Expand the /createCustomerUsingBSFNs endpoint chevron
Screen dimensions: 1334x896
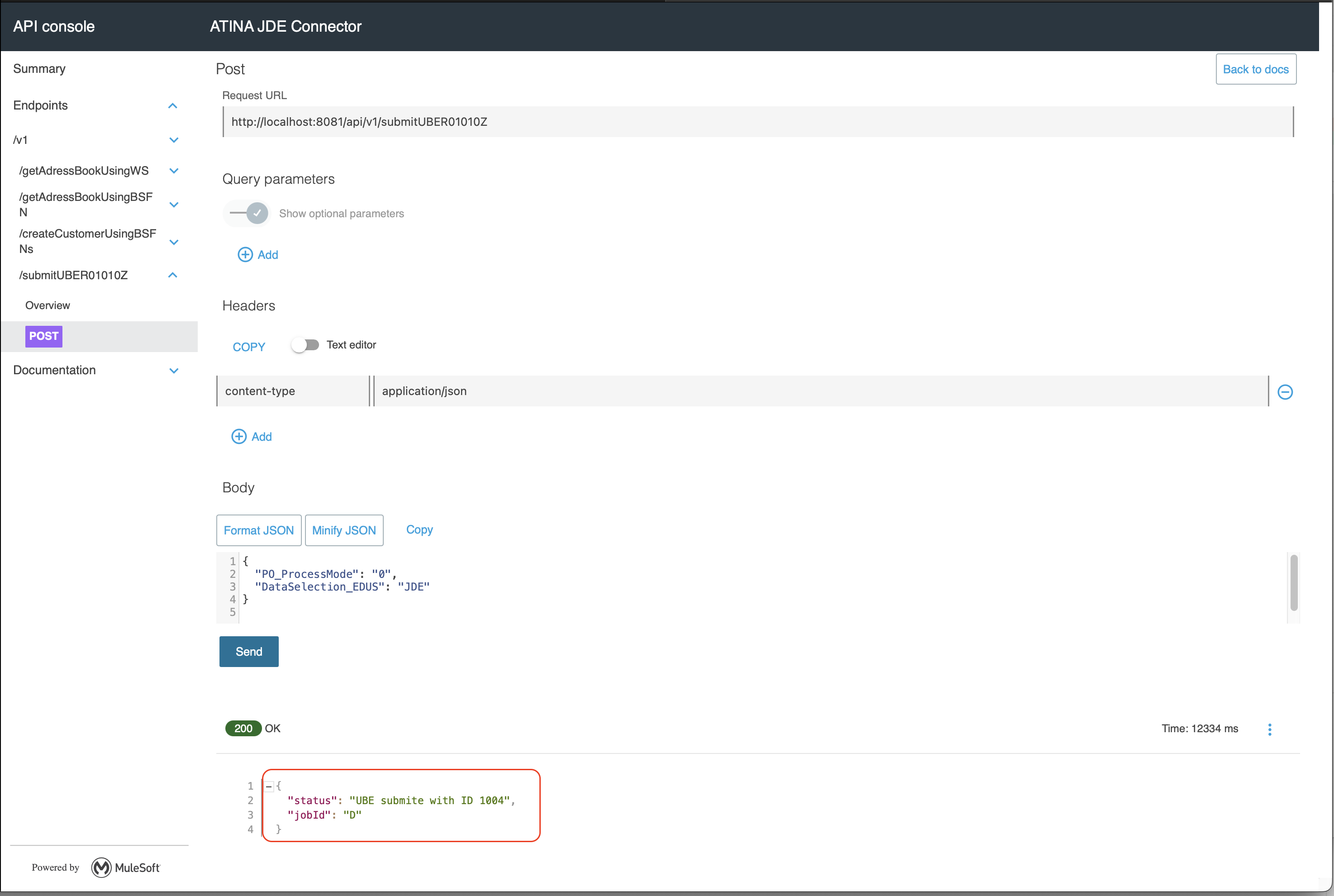[x=174, y=242]
